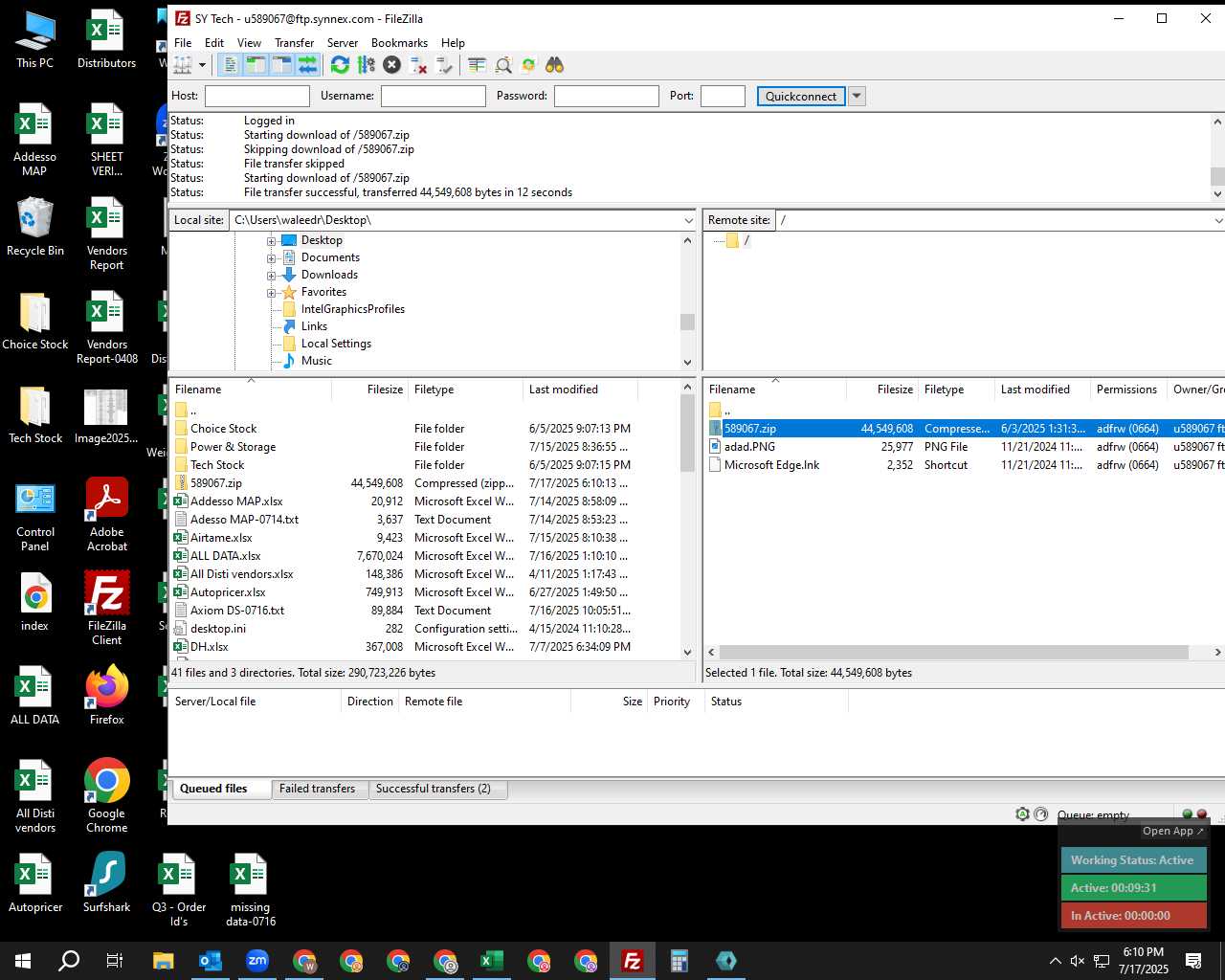The width and height of the screenshot is (1225, 980).
Task: Sort local files by Filesize column
Action: click(x=369, y=390)
